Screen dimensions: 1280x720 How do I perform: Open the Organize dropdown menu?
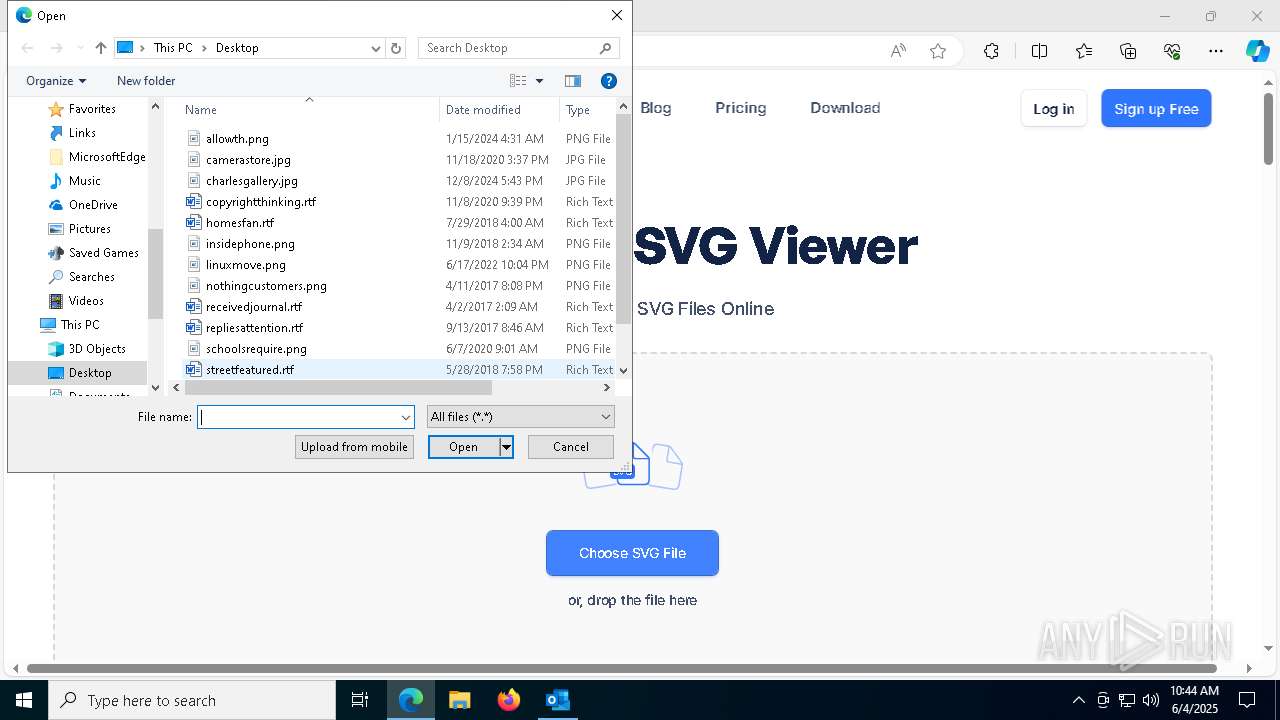click(56, 81)
